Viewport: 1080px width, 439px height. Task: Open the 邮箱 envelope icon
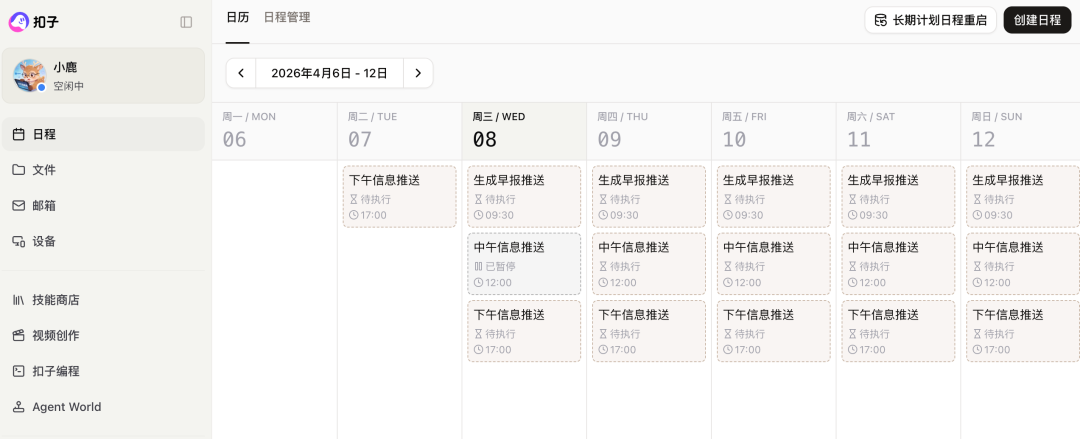pyautogui.click(x=19, y=206)
